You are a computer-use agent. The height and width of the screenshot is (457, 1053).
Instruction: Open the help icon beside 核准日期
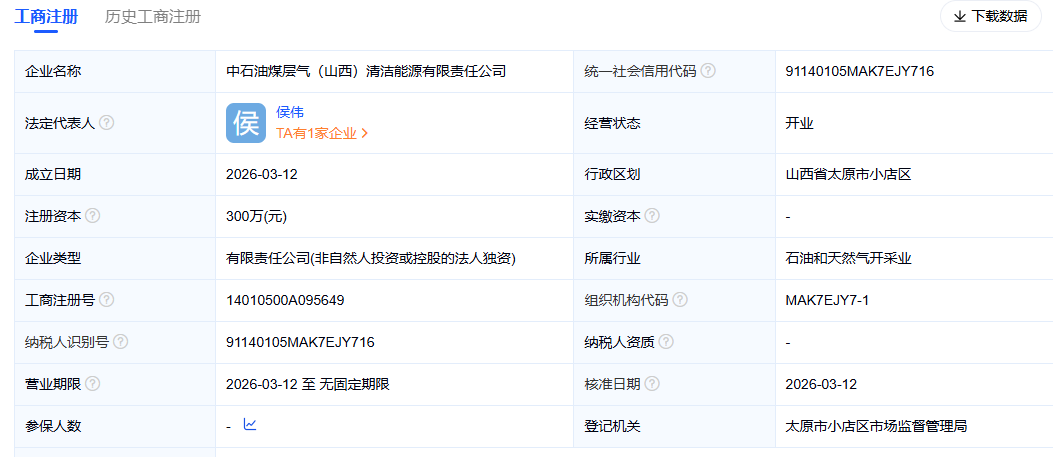(651, 384)
